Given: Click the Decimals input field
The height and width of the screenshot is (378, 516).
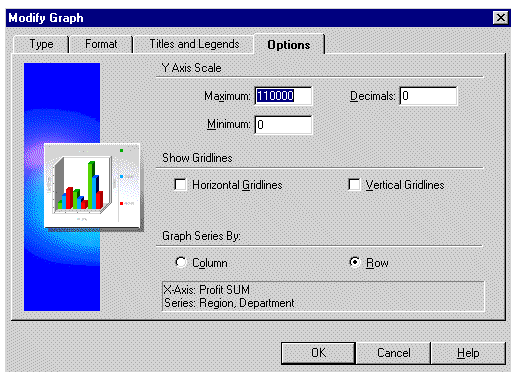Looking at the screenshot, I should [429, 96].
